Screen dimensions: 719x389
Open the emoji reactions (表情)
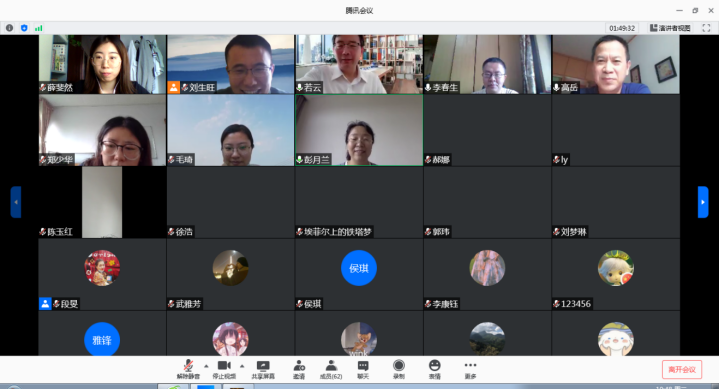coord(434,369)
